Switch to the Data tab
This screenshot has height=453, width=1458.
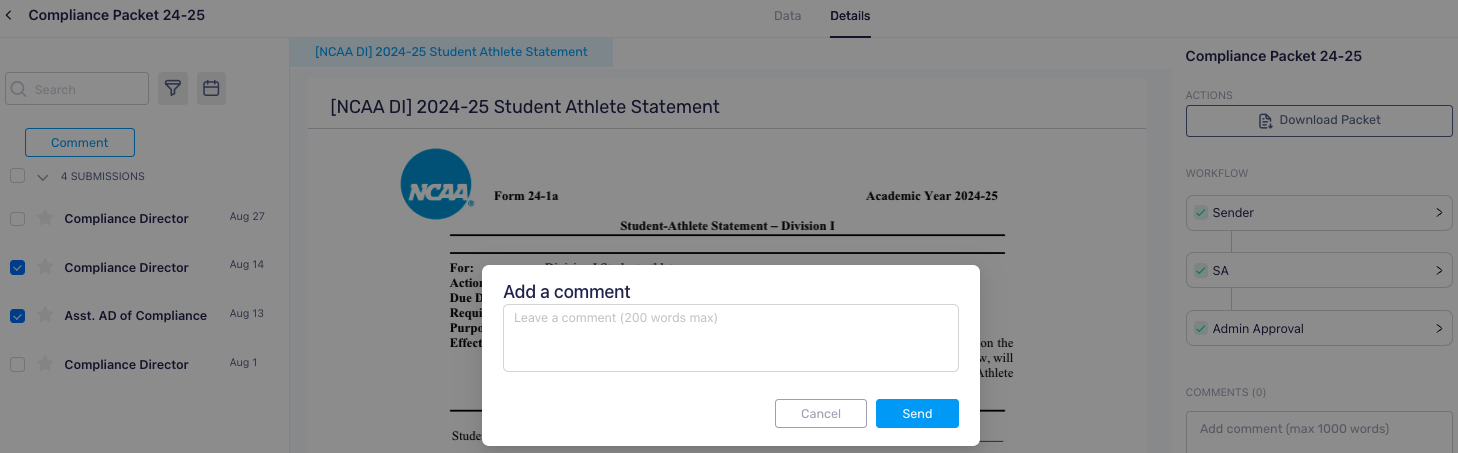tap(787, 16)
